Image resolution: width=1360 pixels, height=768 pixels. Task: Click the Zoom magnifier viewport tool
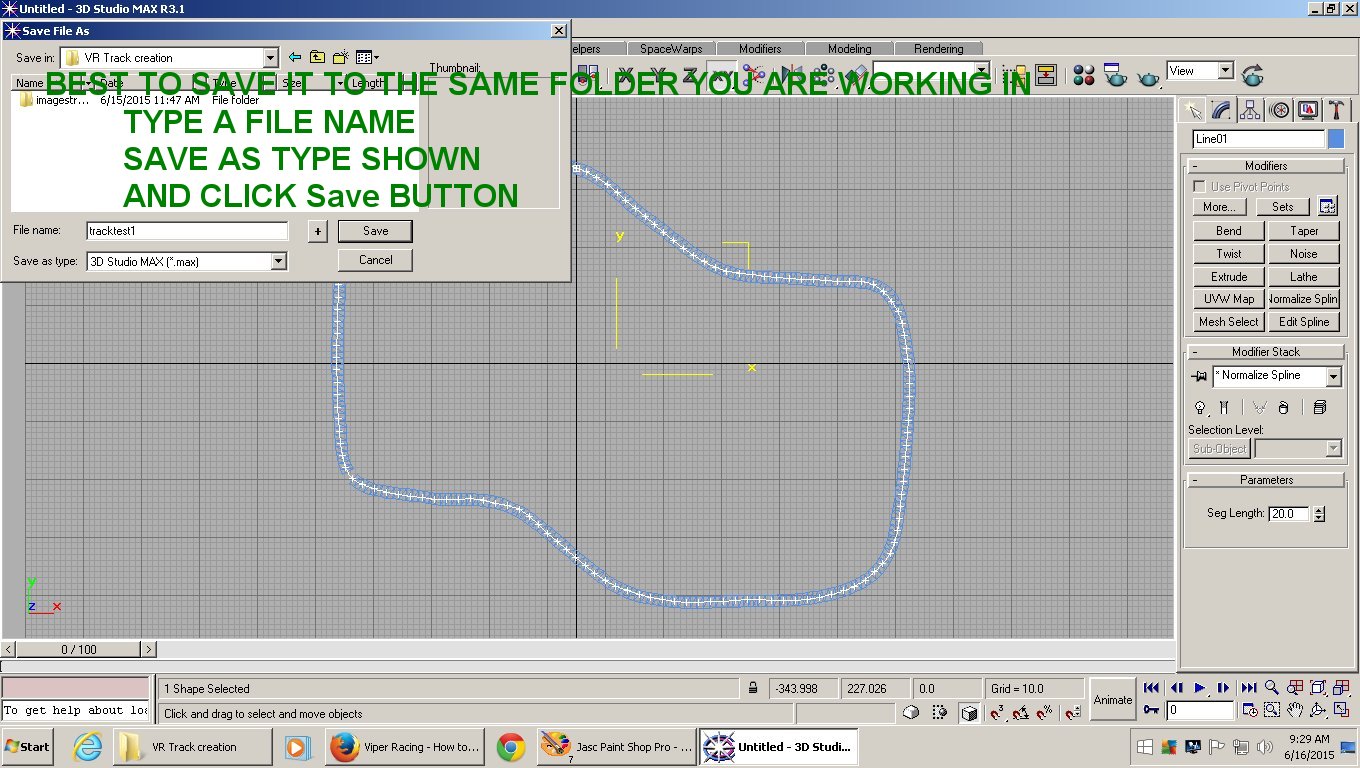click(x=1272, y=688)
